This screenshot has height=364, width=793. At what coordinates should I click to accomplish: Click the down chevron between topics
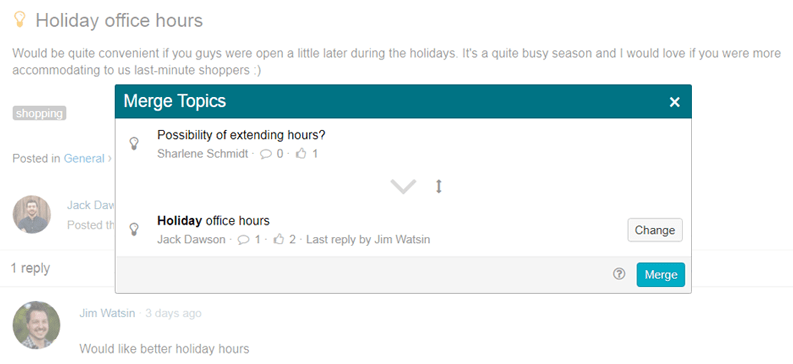tap(404, 187)
